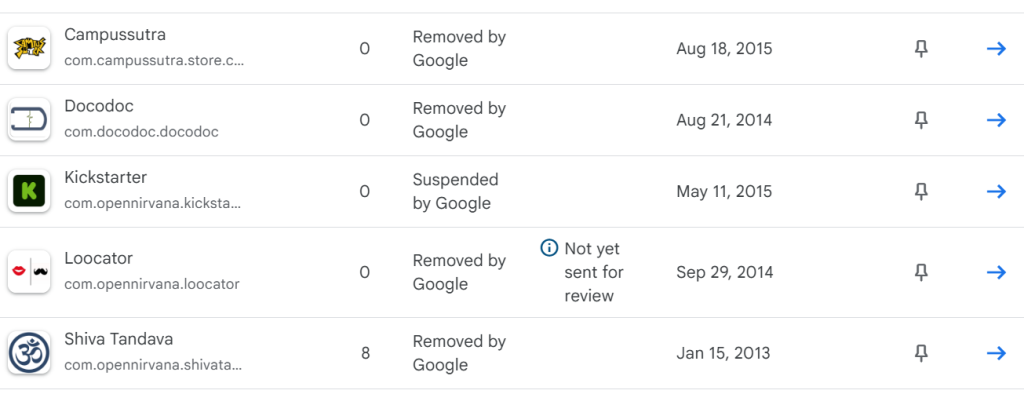Screen dimensions: 1024x394
Task: Open Kickstarter details via blue arrow
Action: tap(996, 191)
